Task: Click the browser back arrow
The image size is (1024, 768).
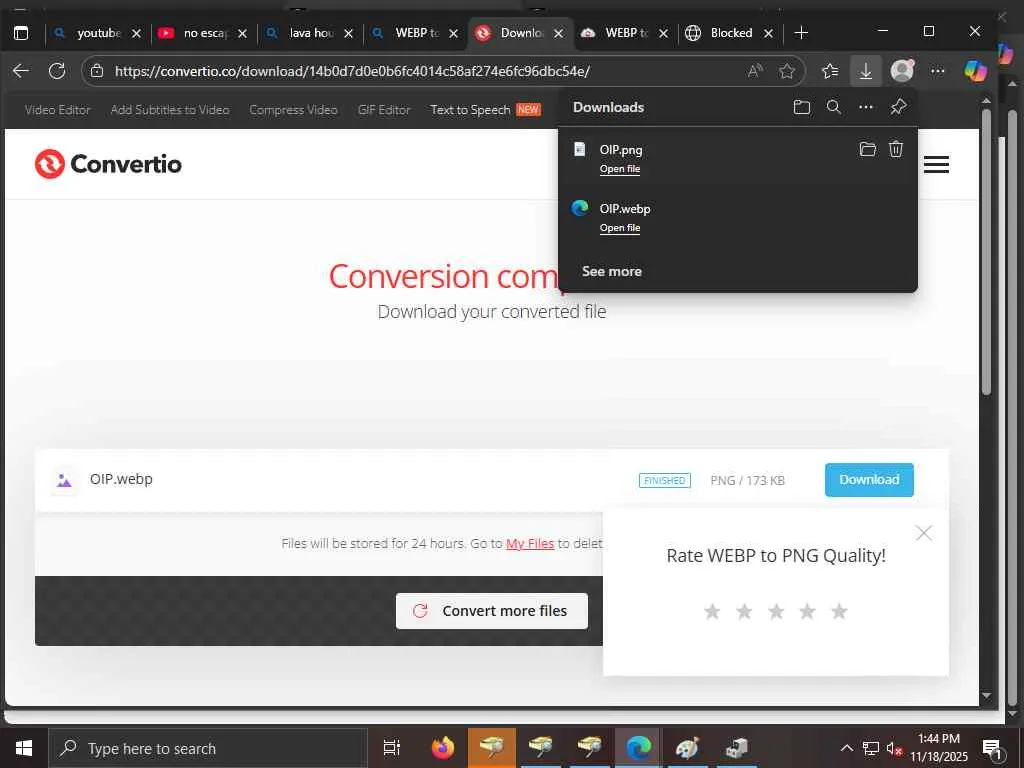Action: point(21,71)
